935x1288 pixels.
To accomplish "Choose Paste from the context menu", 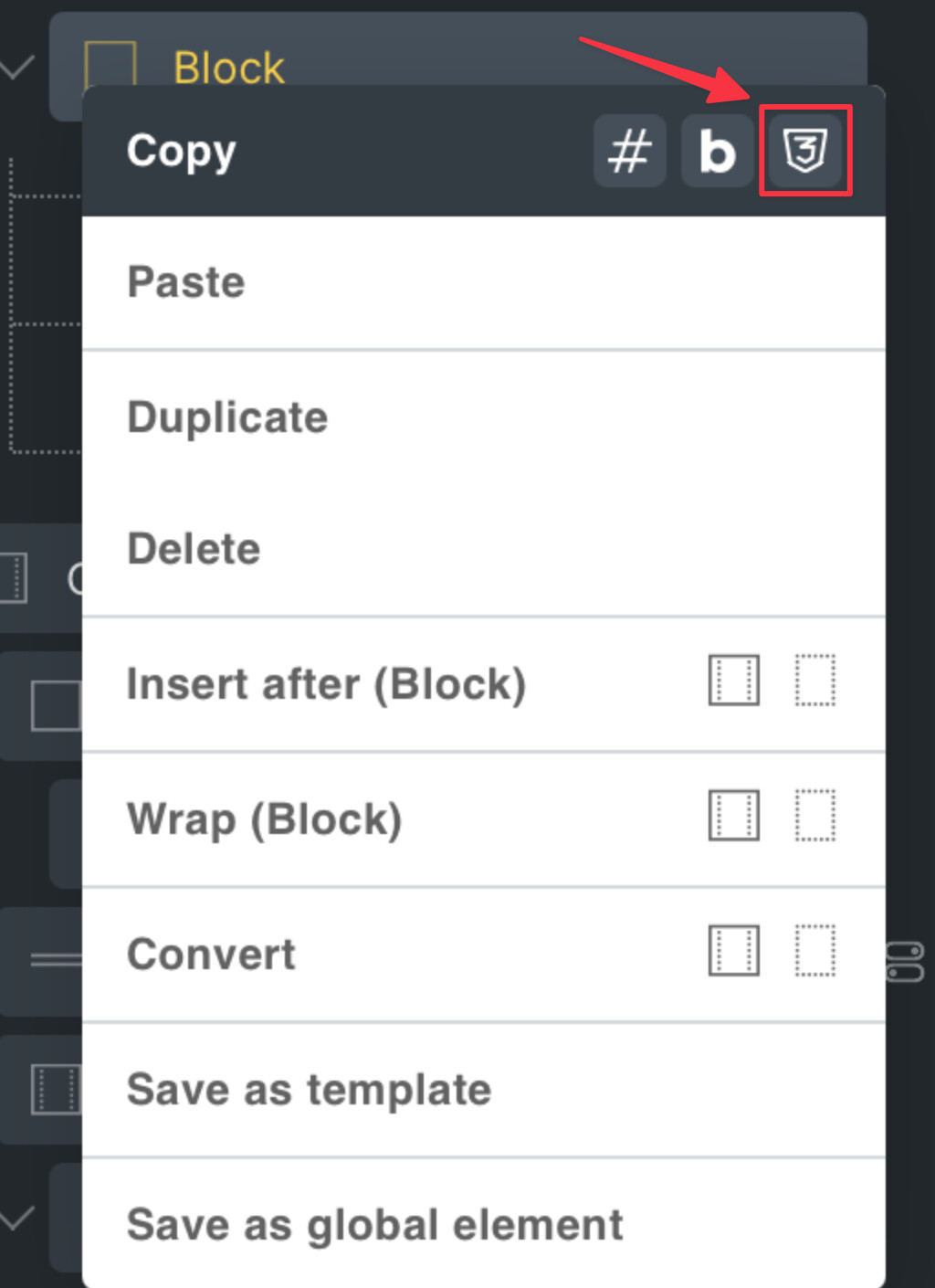I will [x=186, y=282].
